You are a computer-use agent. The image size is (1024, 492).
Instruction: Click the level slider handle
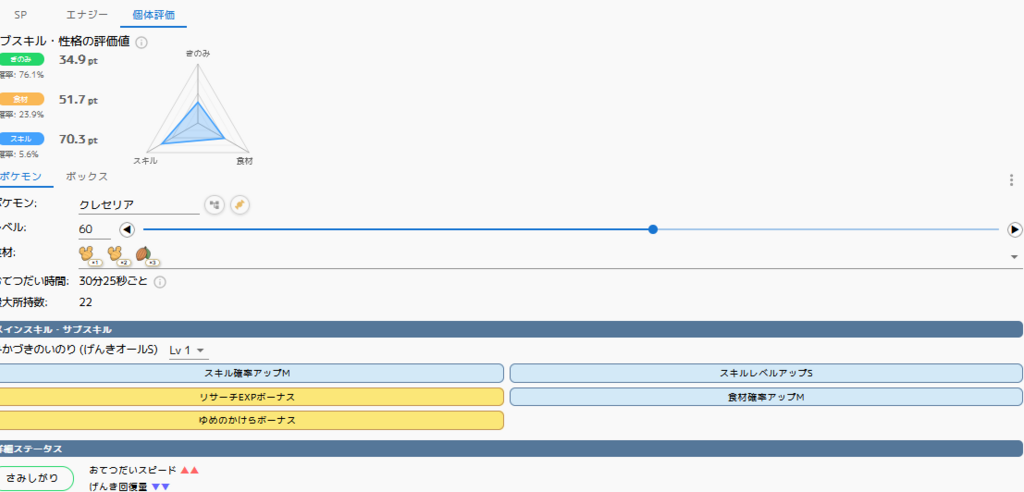pyautogui.click(x=653, y=229)
